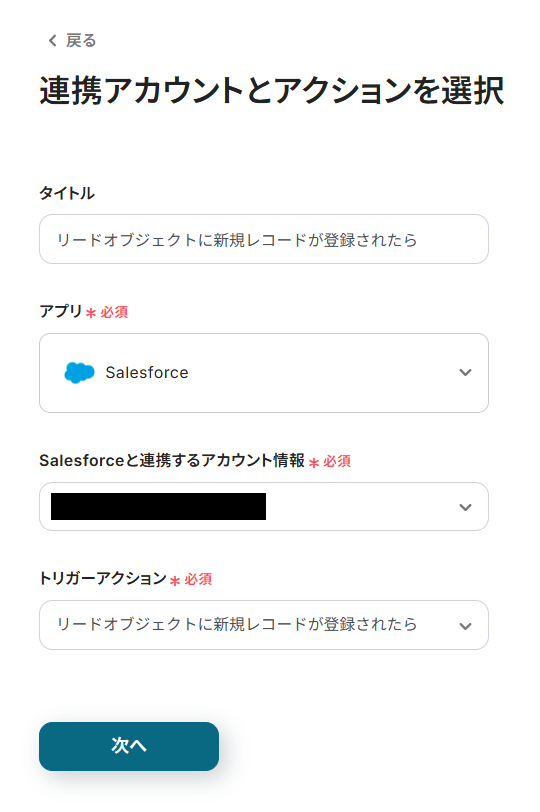Click the selected trigger action text
This screenshot has height=812, width=540.
pos(237,625)
